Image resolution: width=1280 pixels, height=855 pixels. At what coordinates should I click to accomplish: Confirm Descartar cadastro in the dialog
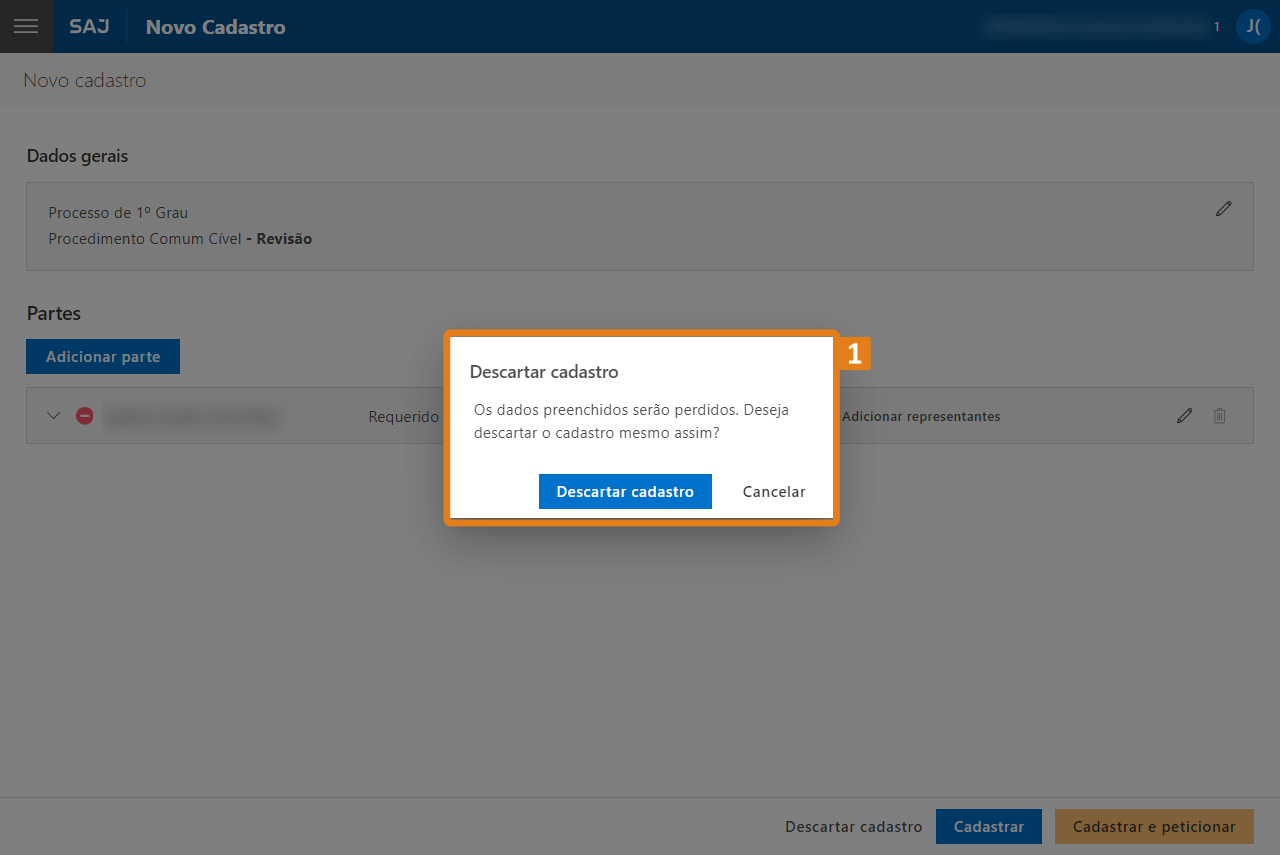point(625,491)
